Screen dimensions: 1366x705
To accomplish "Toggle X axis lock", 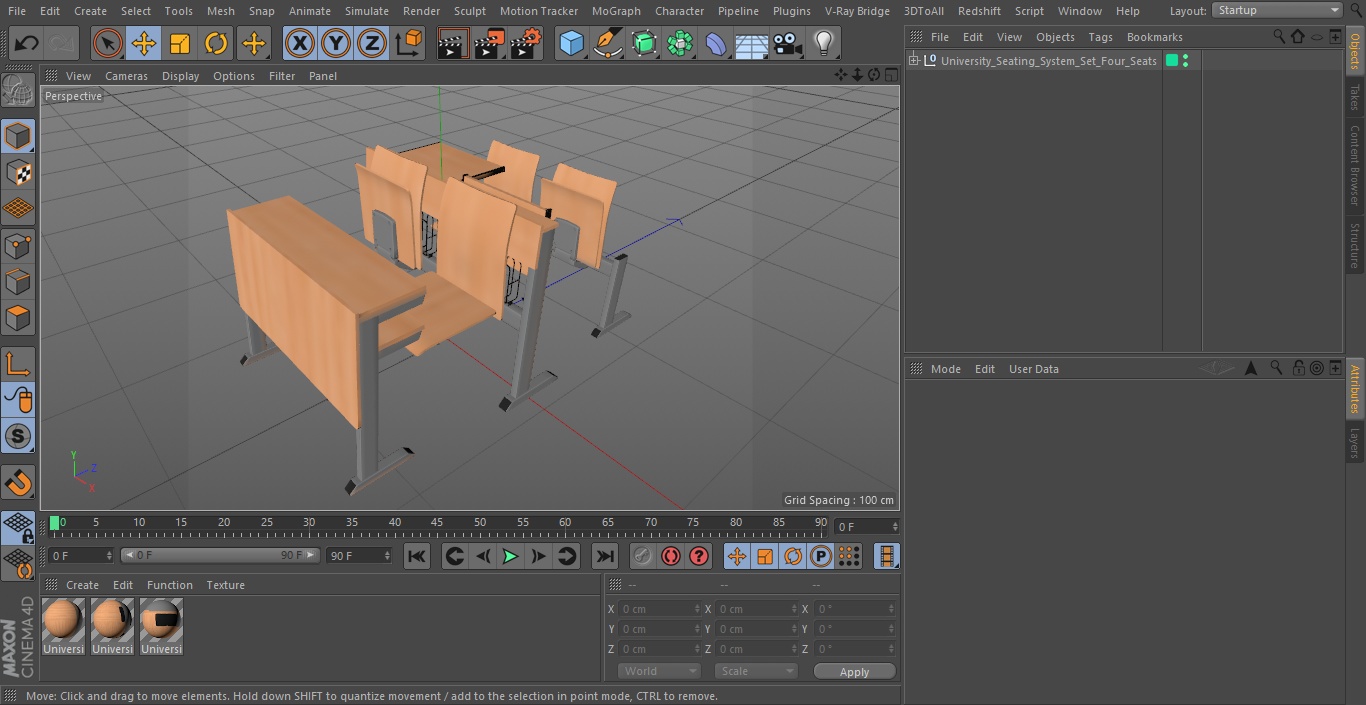I will 300,43.
